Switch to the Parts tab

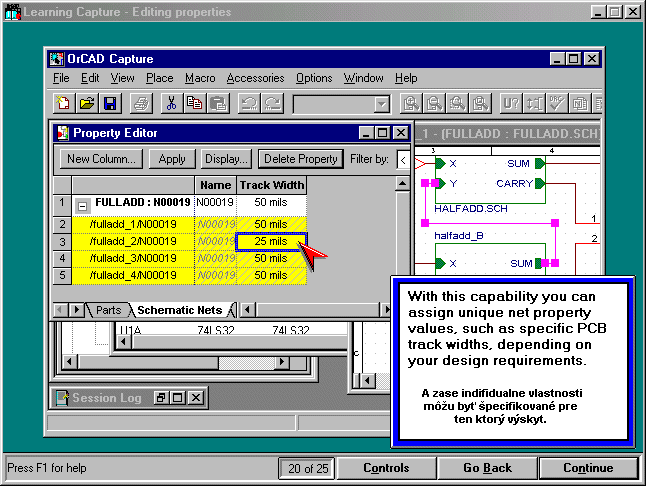109,310
